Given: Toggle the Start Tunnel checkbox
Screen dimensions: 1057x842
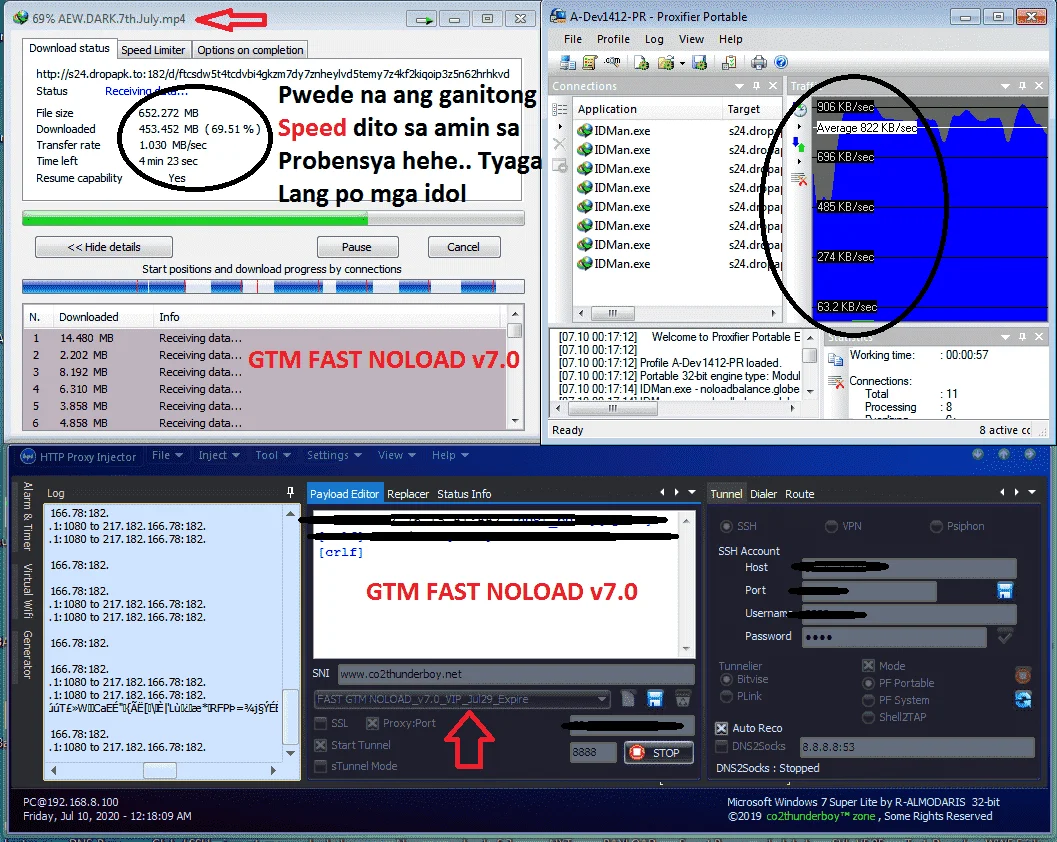Looking at the screenshot, I should 320,745.
